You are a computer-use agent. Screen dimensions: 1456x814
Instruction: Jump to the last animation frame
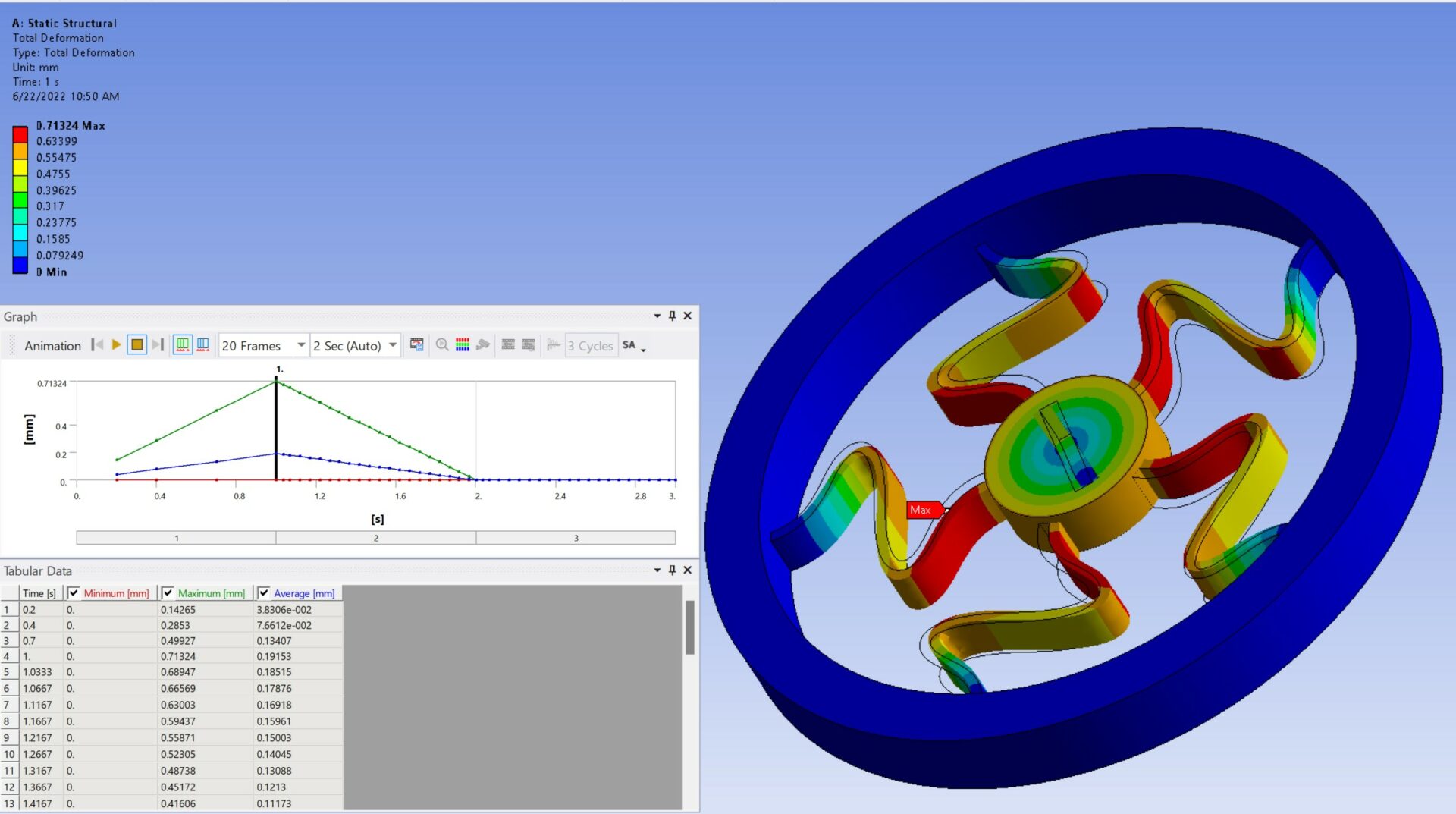pos(158,345)
